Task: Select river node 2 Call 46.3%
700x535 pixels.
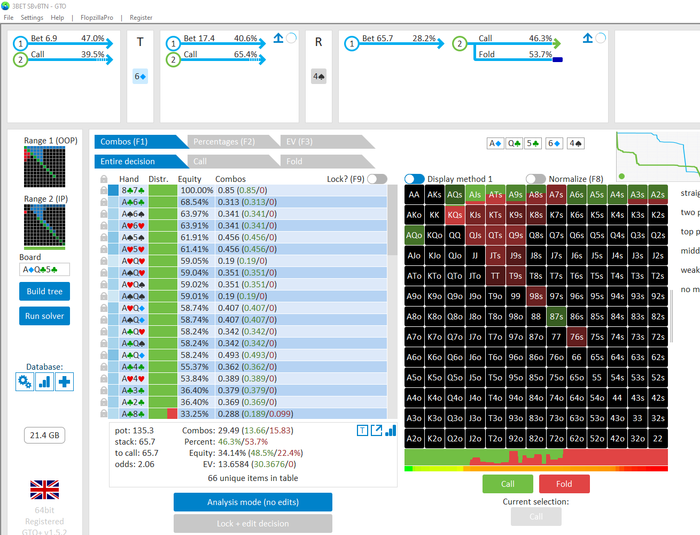Action: click(x=507, y=41)
